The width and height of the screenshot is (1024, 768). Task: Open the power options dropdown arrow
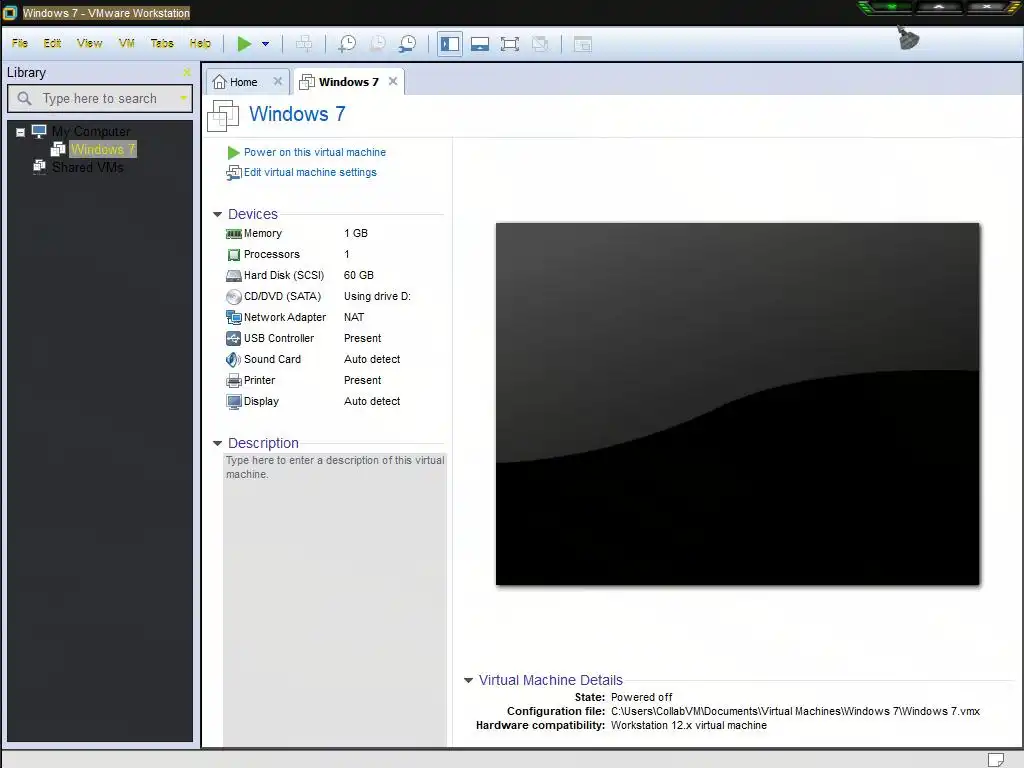pyautogui.click(x=265, y=44)
